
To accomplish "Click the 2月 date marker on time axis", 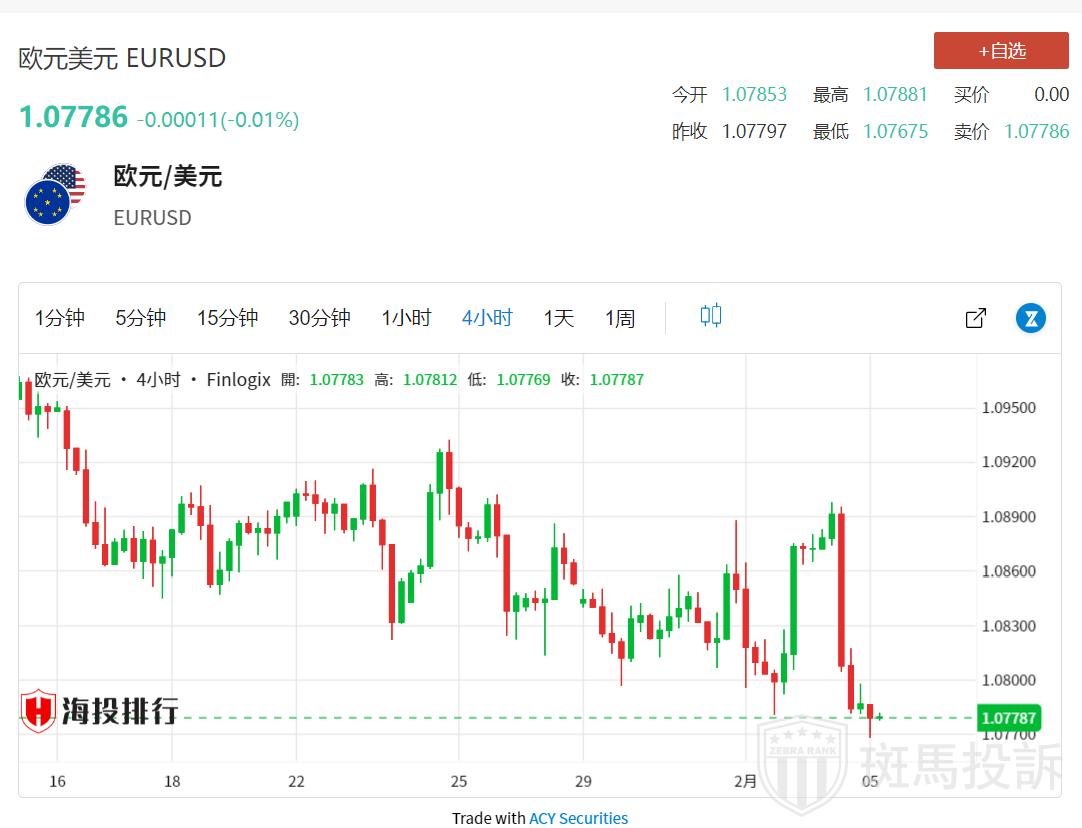I will tap(745, 781).
